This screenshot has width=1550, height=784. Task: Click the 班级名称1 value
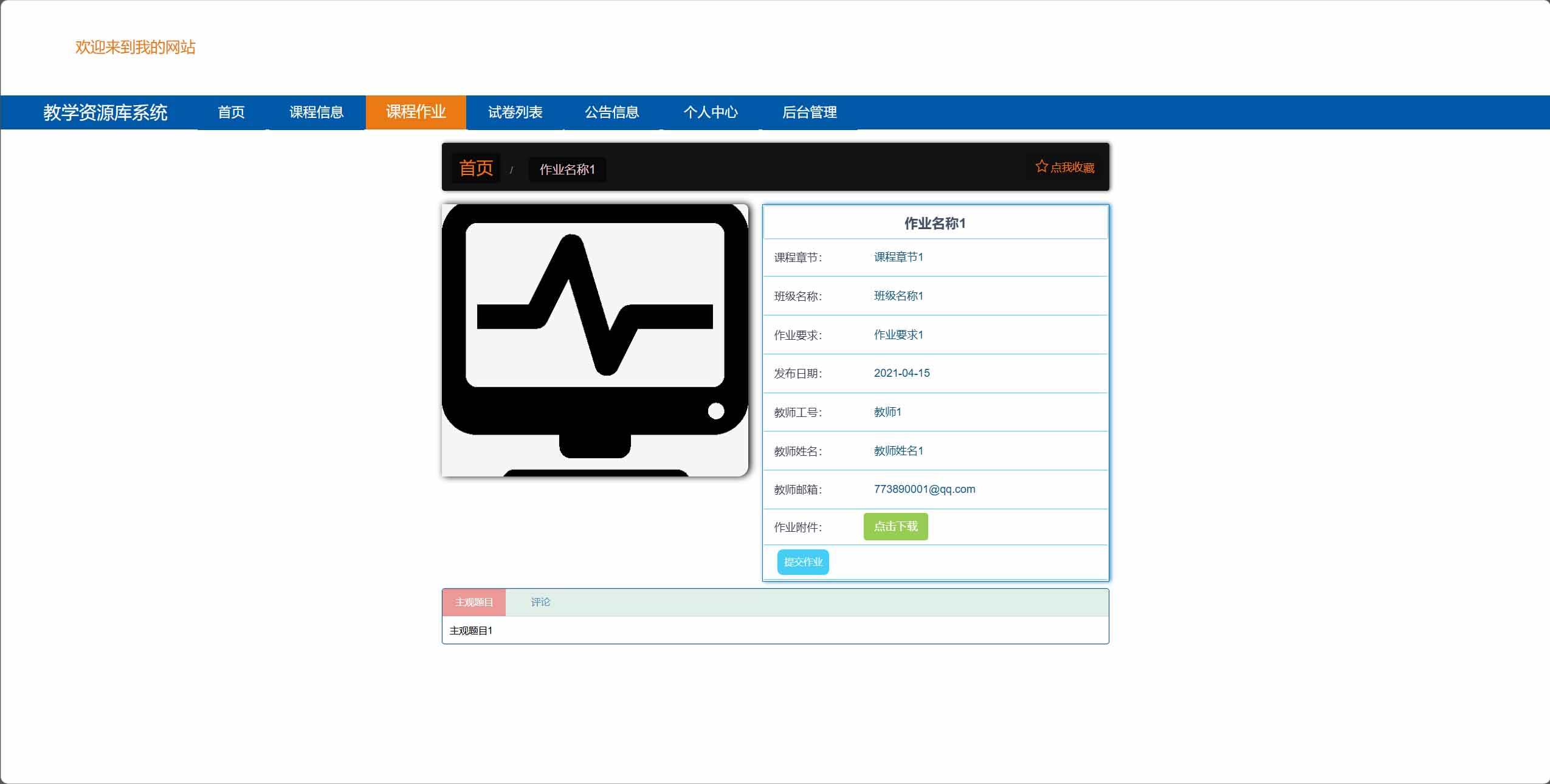(898, 296)
